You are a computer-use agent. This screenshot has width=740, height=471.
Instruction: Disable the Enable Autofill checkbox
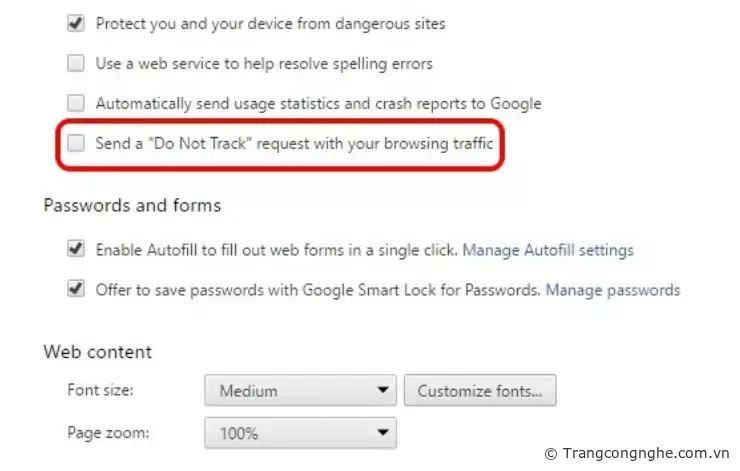tap(76, 249)
